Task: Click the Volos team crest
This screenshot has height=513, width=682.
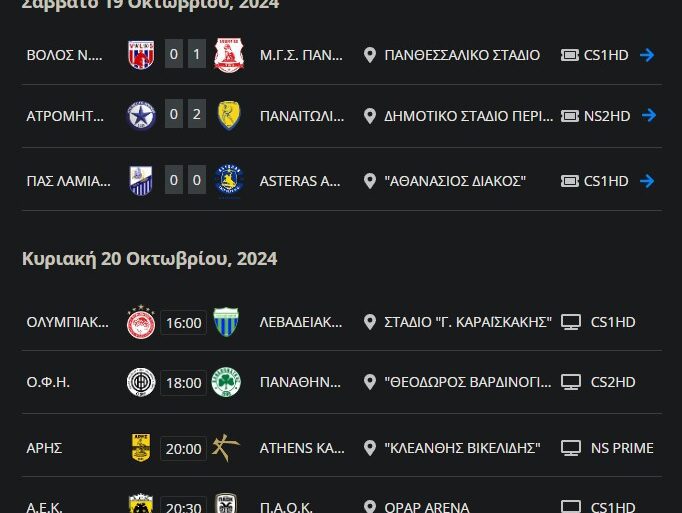Action: 141,55
